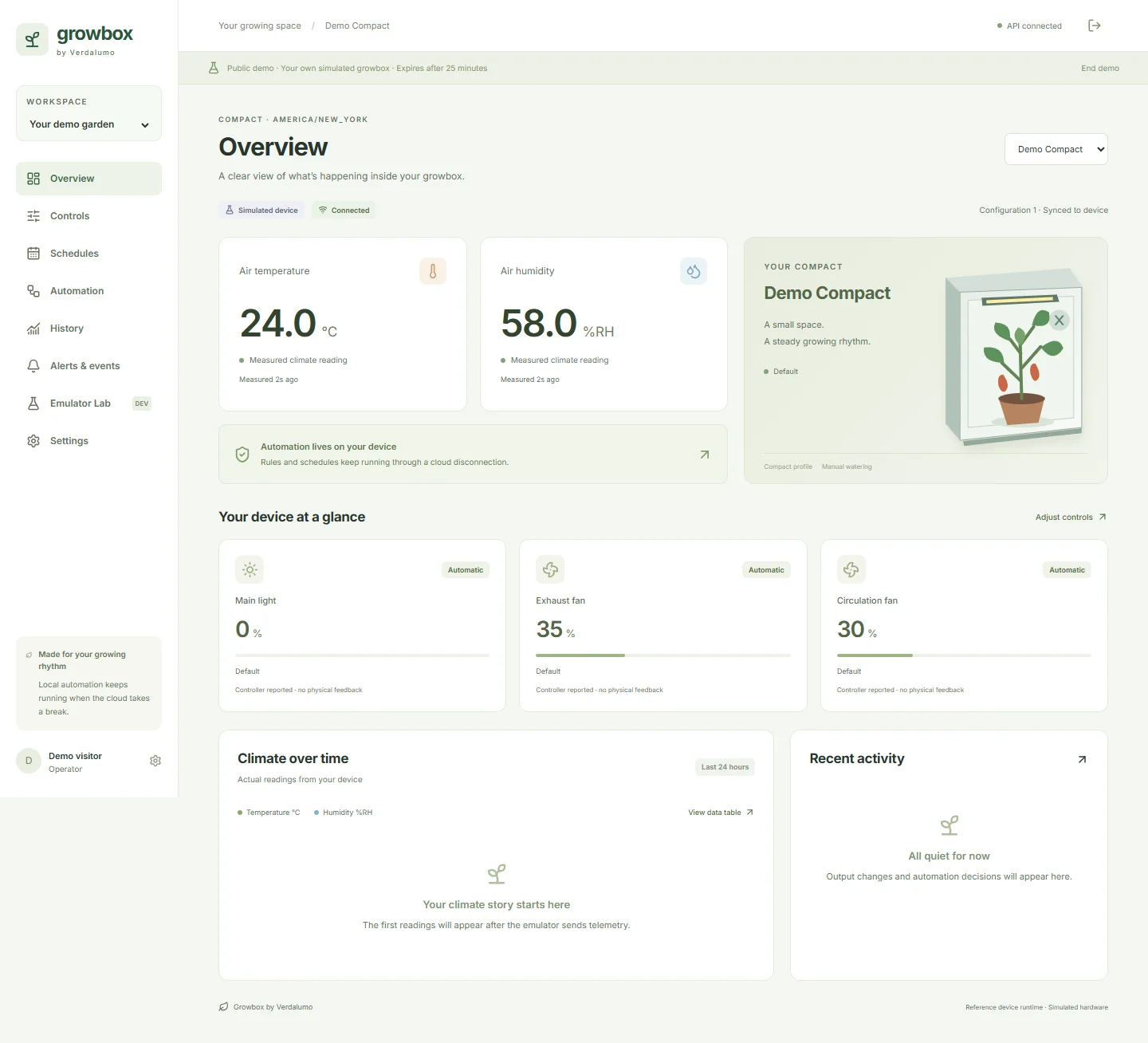Dismiss the plant illustration with the X icon

coord(1059,321)
